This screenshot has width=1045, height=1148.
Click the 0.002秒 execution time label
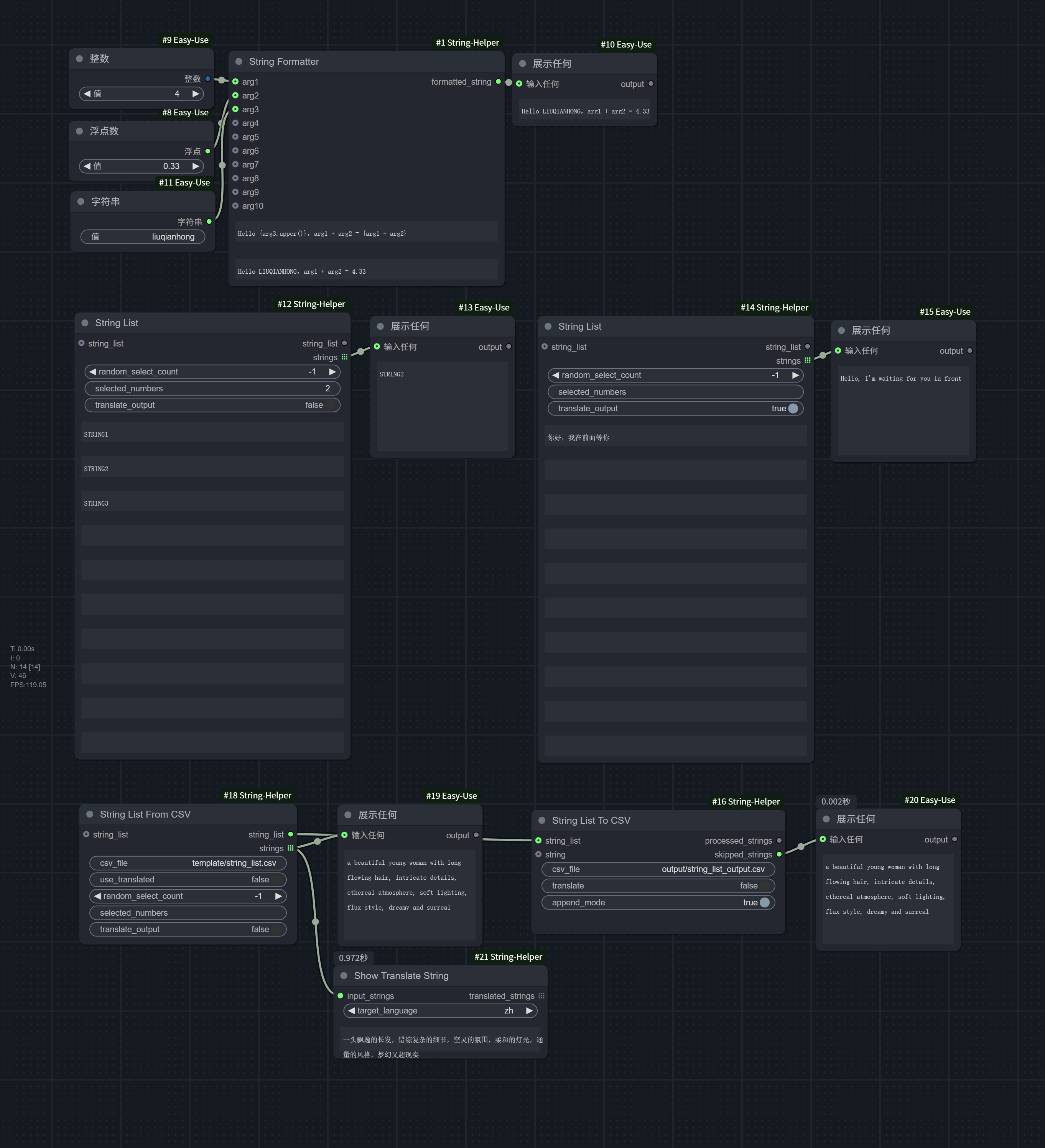(x=836, y=801)
